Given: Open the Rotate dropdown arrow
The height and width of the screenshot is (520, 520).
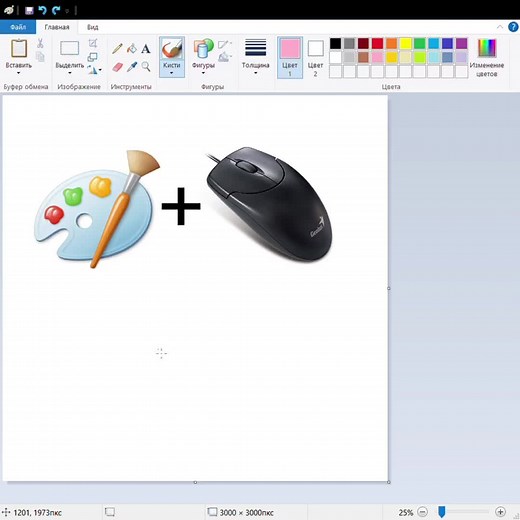Looking at the screenshot, I should tap(100, 70).
